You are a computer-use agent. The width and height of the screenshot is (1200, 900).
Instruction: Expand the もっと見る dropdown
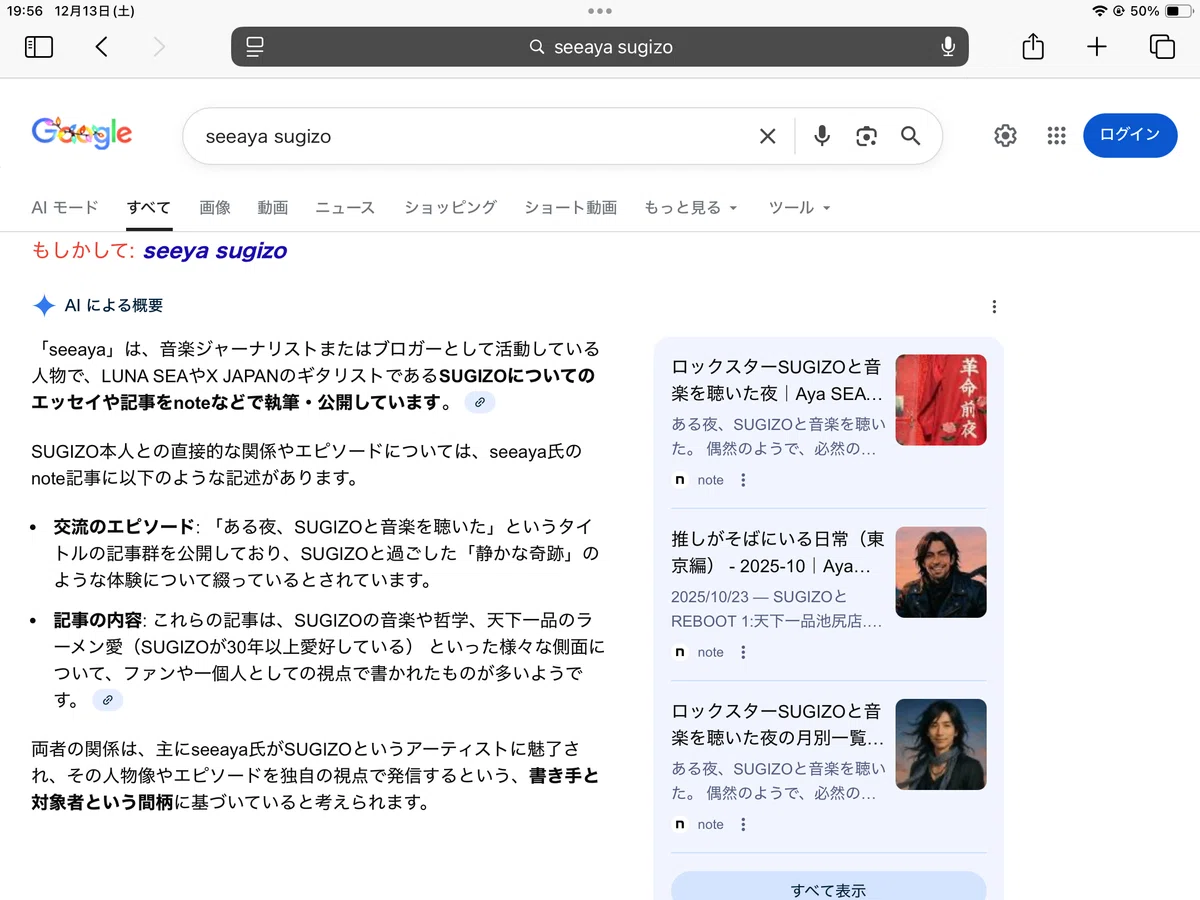(x=691, y=207)
